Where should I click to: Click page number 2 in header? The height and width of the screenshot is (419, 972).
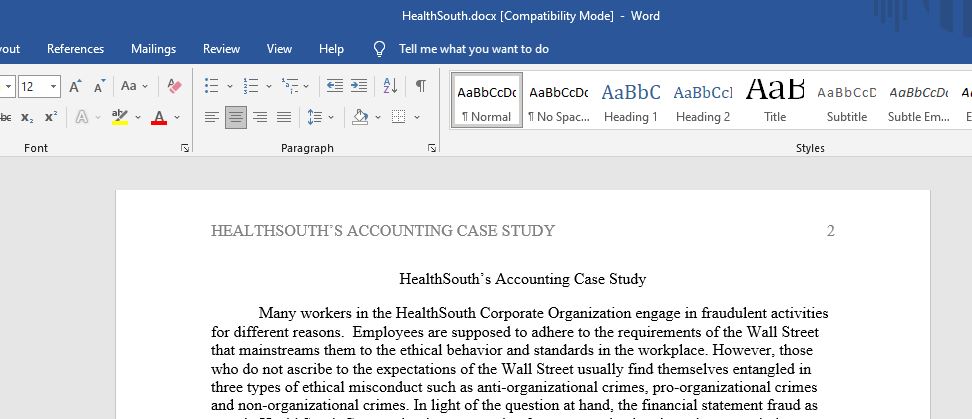click(x=831, y=231)
